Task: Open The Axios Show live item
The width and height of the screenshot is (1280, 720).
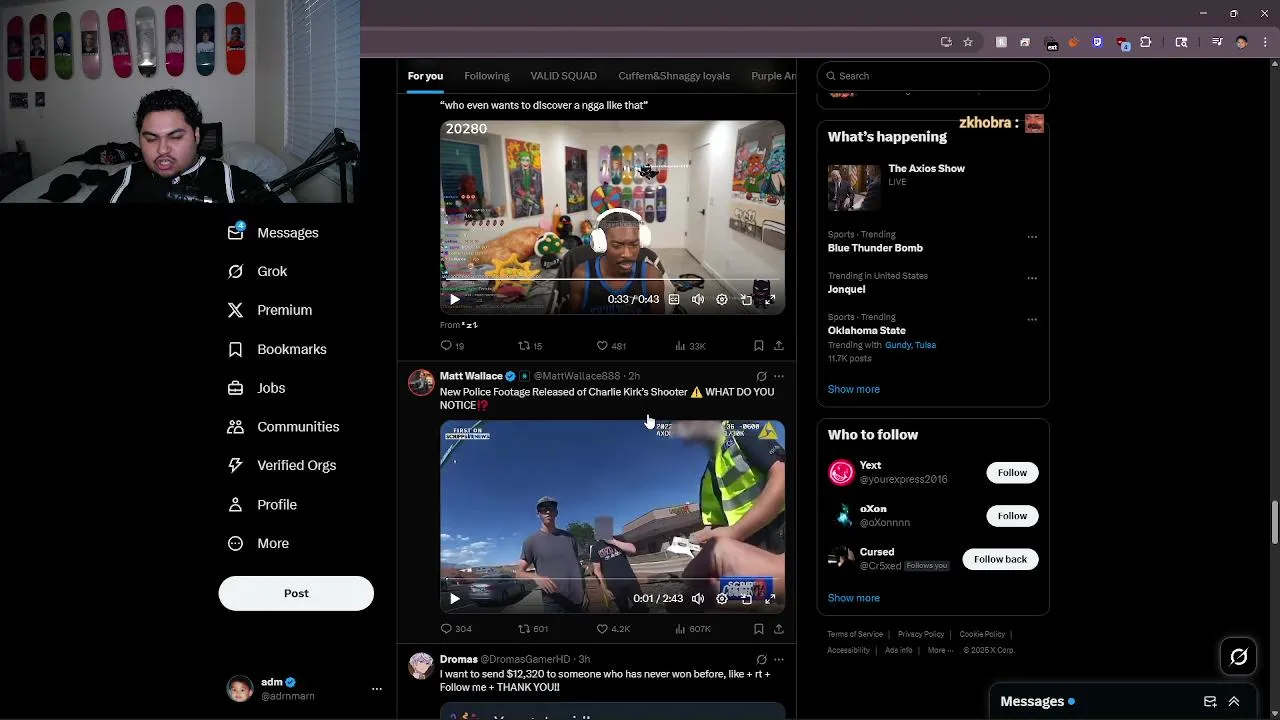Action: point(933,187)
